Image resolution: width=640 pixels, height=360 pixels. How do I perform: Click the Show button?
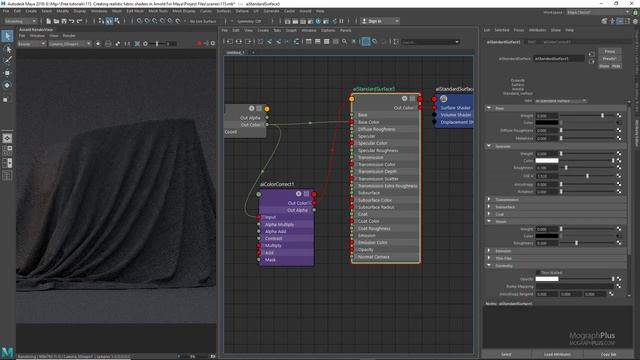[x=604, y=66]
